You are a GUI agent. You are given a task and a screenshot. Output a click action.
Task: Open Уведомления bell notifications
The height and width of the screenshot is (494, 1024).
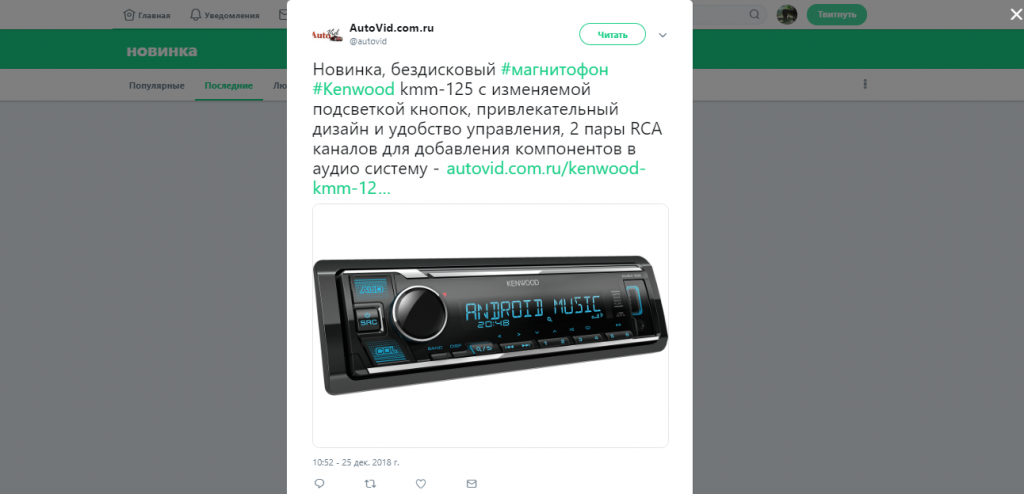click(224, 15)
